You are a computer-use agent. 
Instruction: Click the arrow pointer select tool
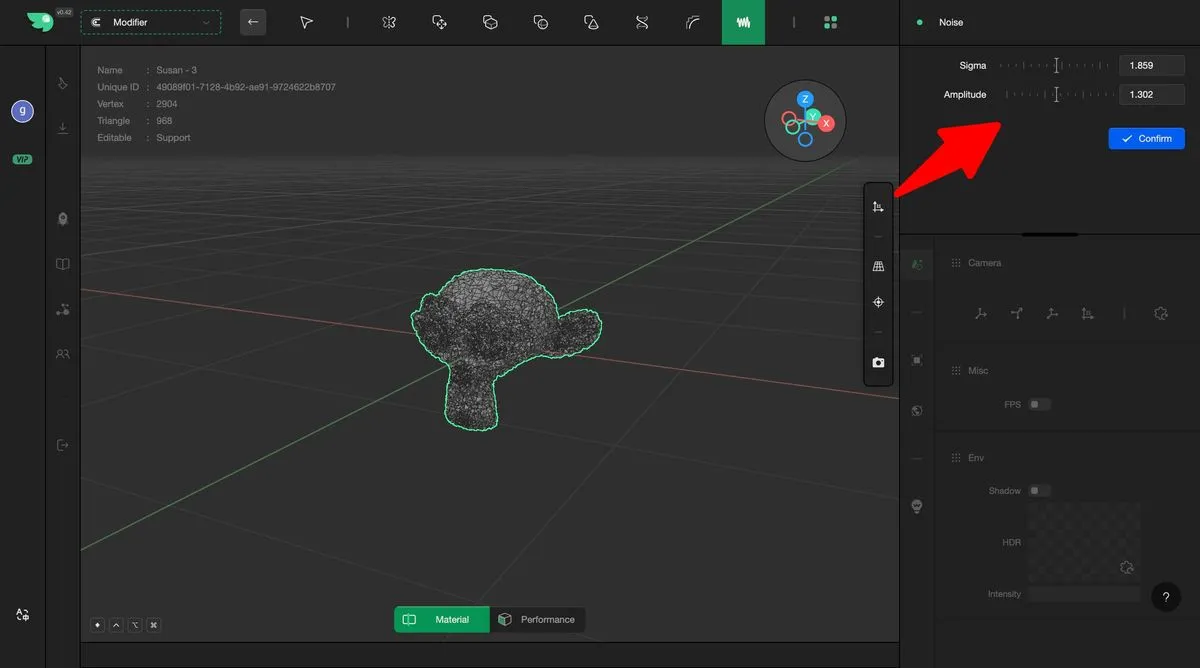tap(307, 22)
